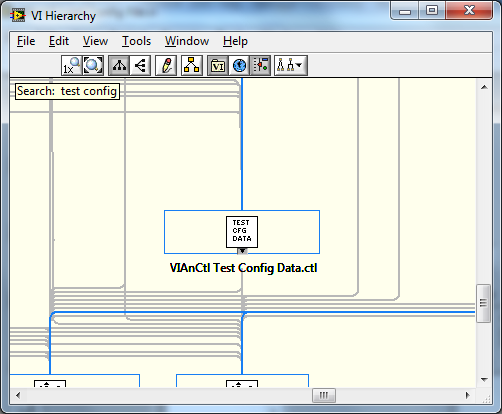Image resolution: width=502 pixels, height=414 pixels.
Task: Click the VIAnCtl Test Config Data.ctl label
Action: point(243,268)
